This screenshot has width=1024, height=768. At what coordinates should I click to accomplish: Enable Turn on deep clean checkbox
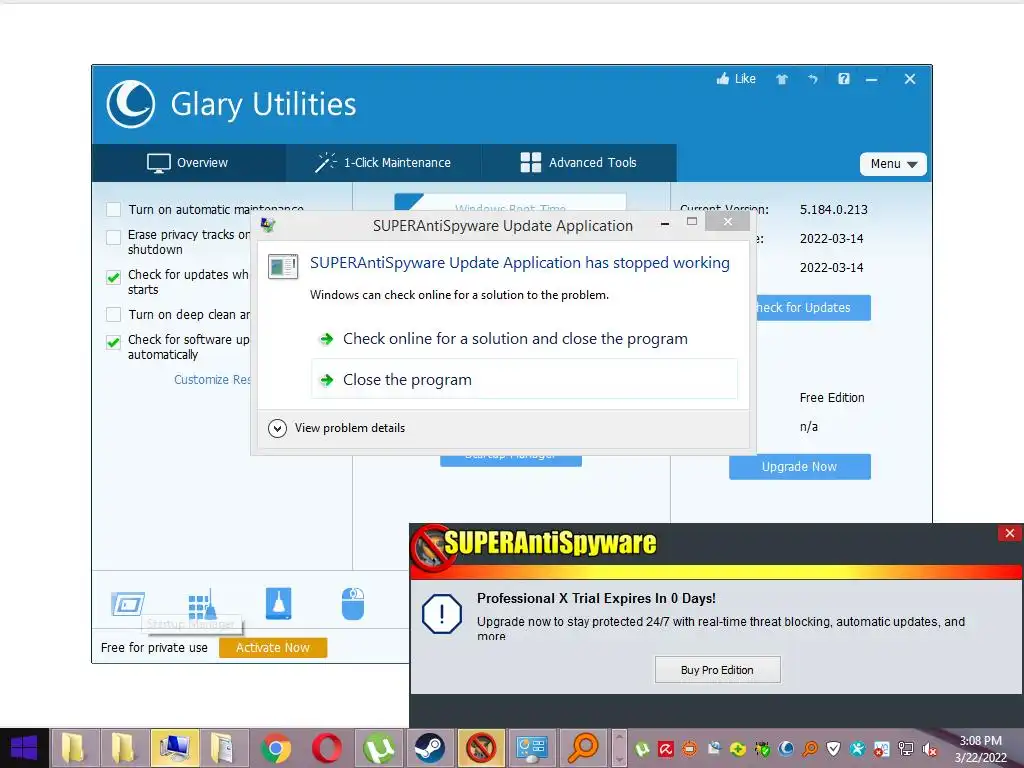tap(114, 315)
